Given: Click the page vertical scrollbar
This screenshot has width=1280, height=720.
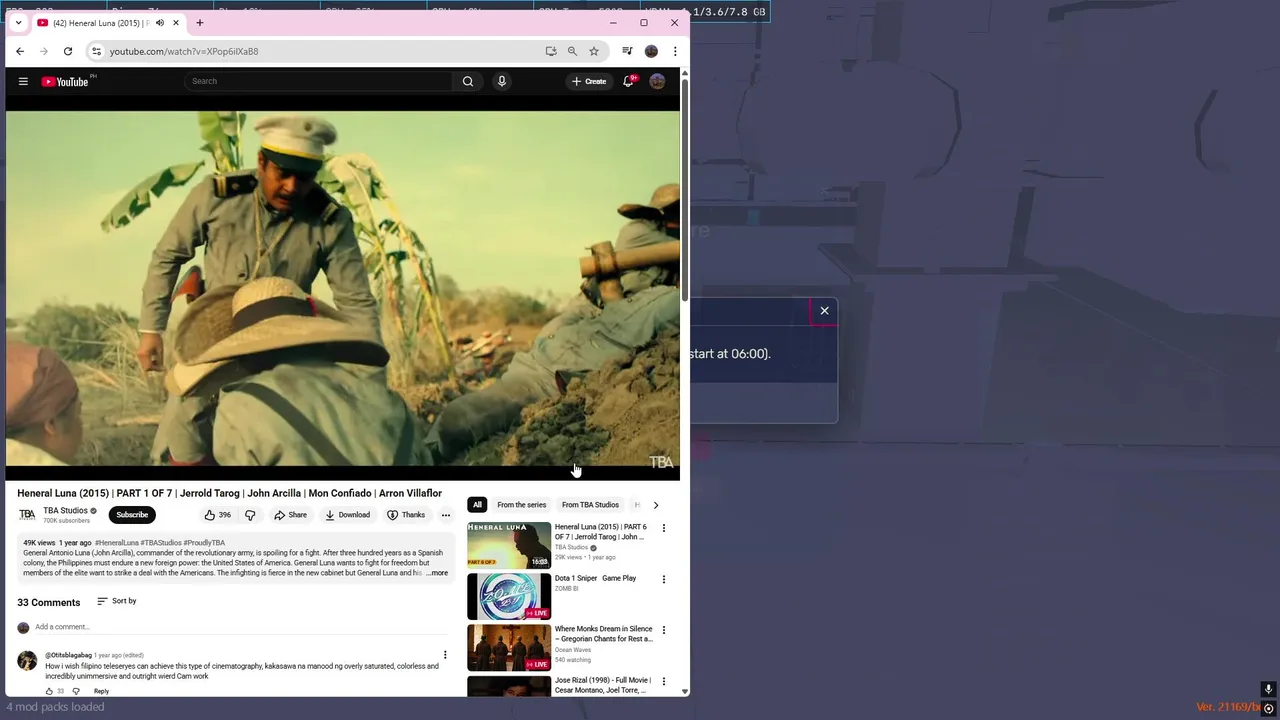Looking at the screenshot, I should pos(685,190).
